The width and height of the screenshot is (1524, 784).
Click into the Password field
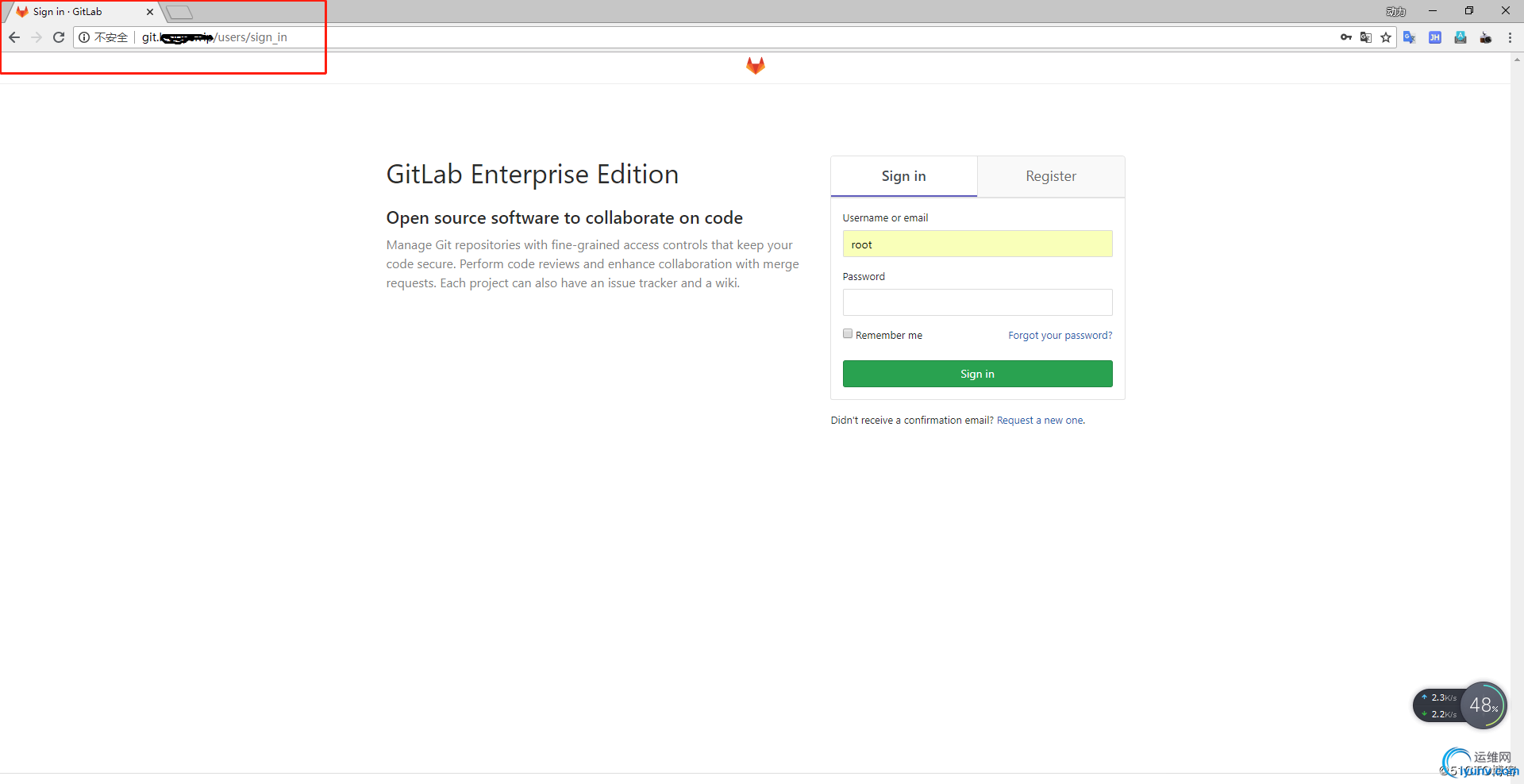pos(978,302)
